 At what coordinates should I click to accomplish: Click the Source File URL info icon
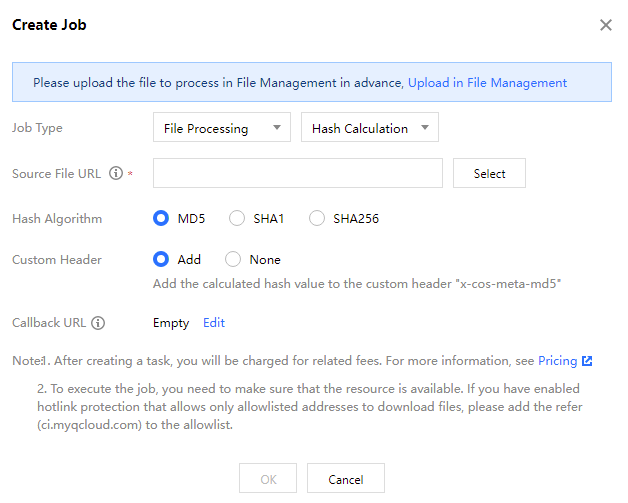pos(116,174)
